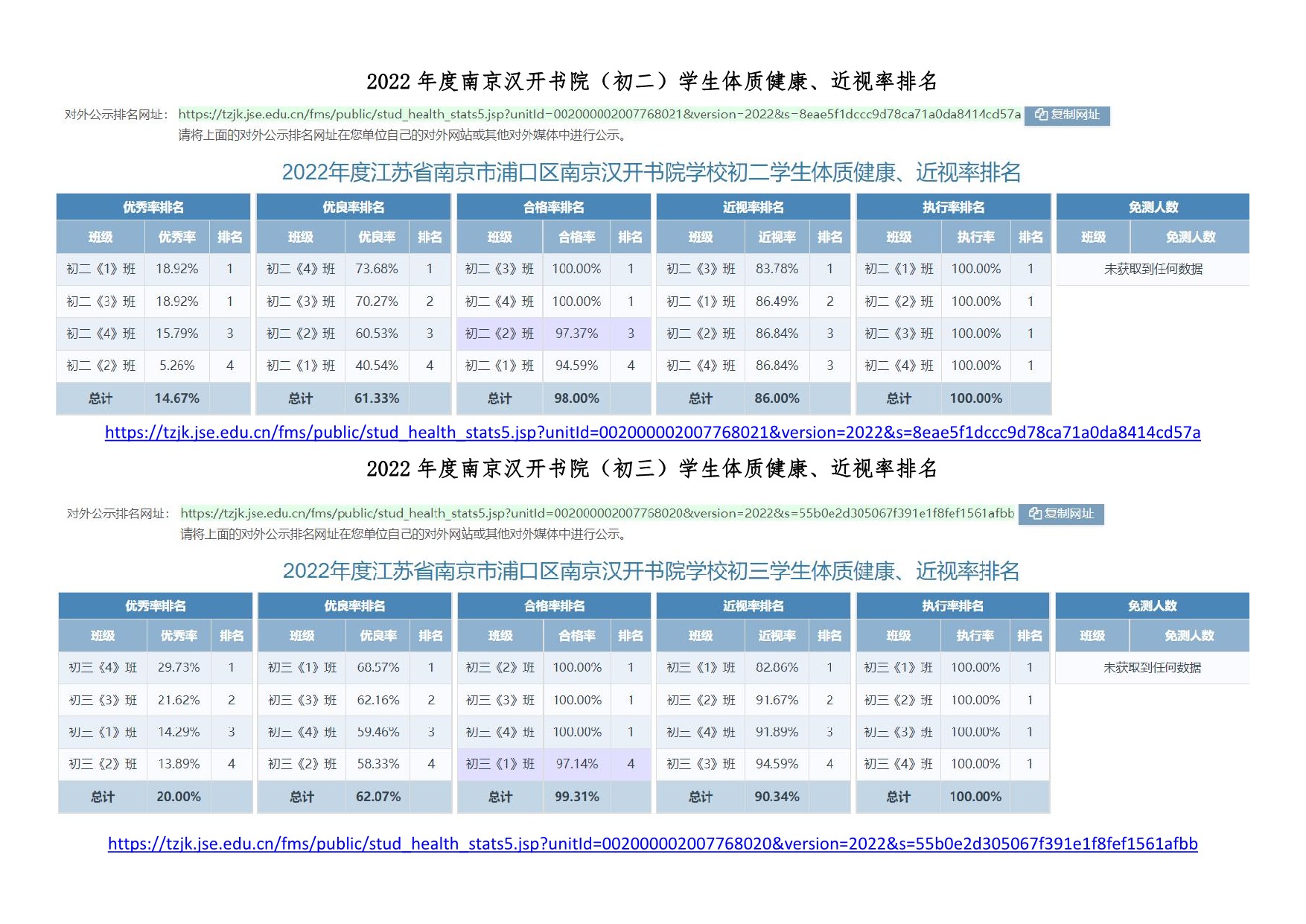Click the 合格率排名 header in the 初三 table

click(x=554, y=605)
